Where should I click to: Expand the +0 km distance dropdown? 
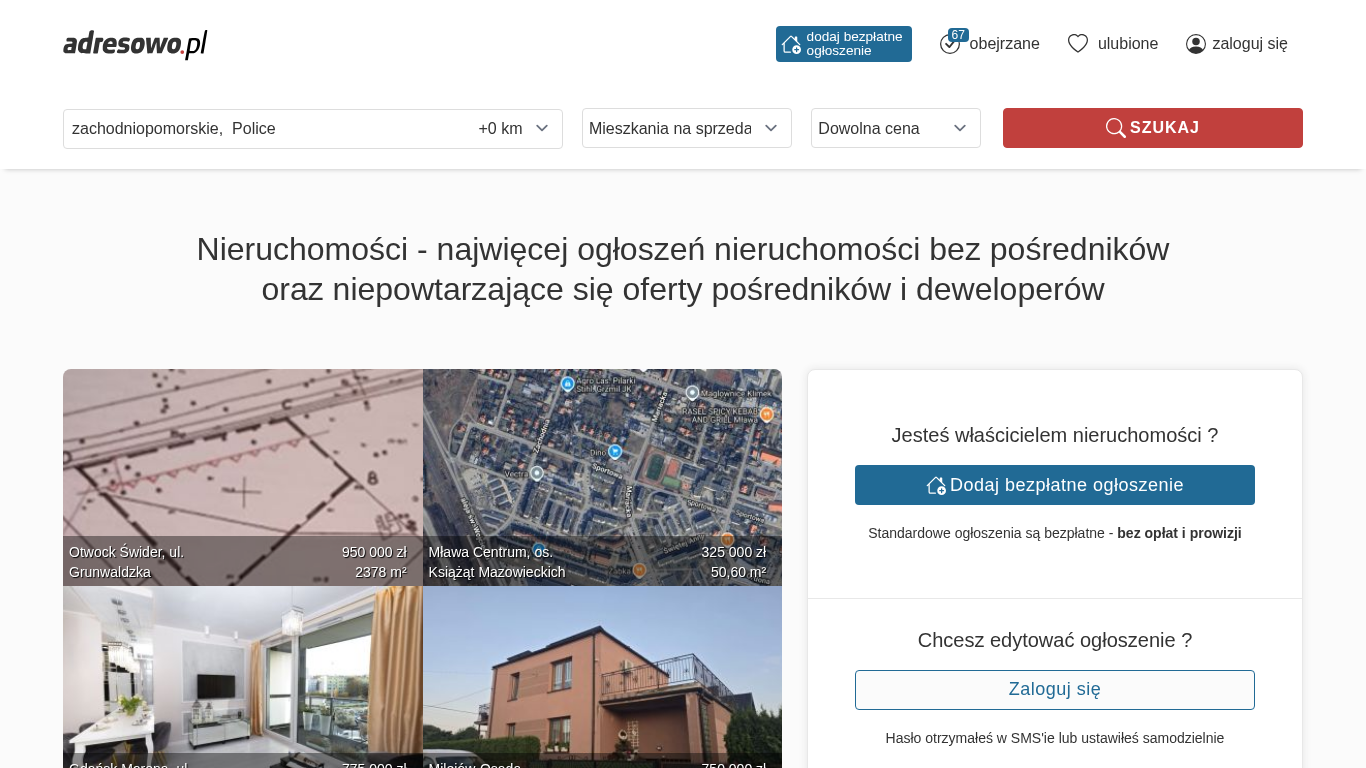(514, 128)
